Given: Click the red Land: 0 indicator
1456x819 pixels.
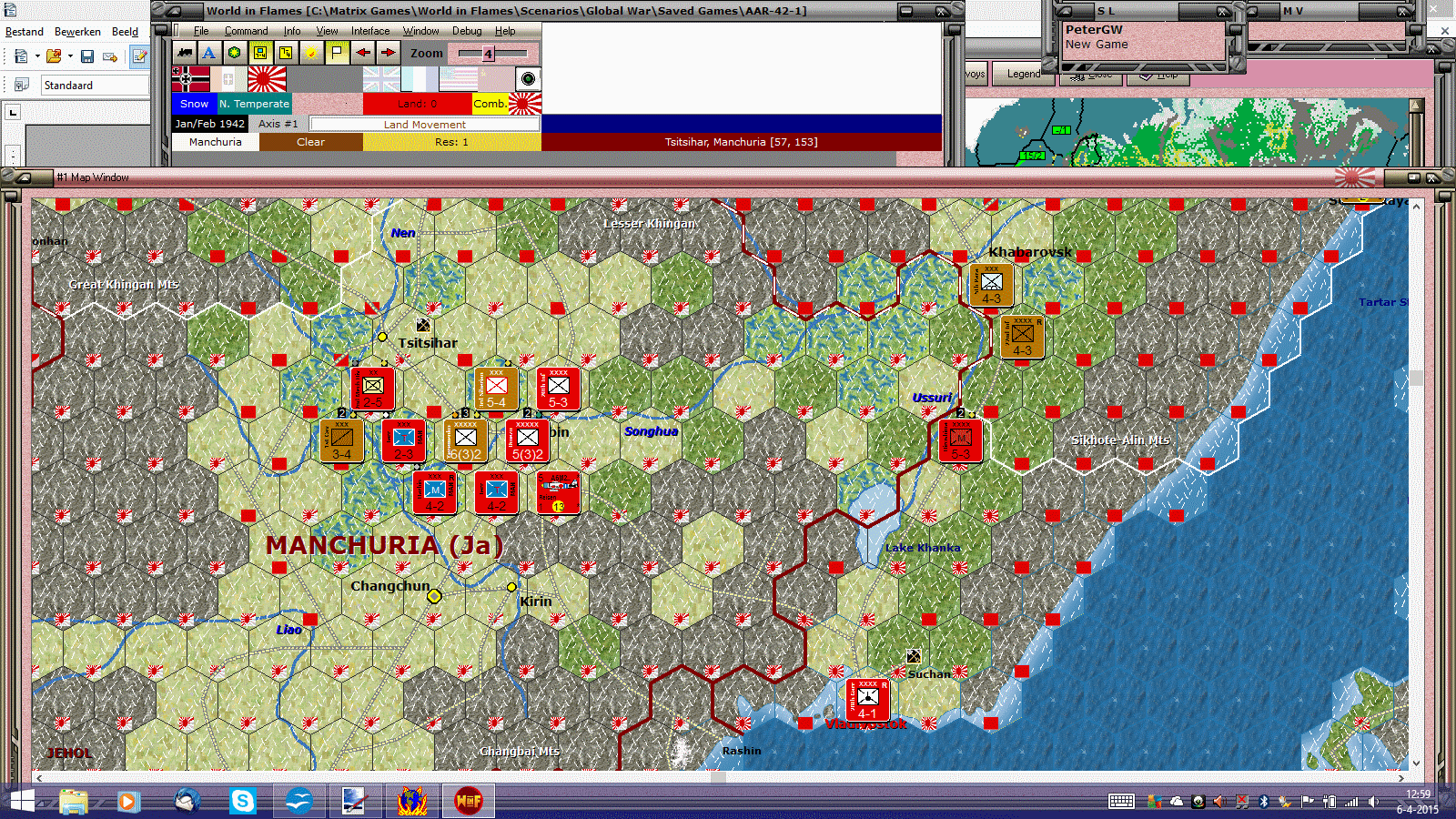Looking at the screenshot, I should pyautogui.click(x=417, y=104).
